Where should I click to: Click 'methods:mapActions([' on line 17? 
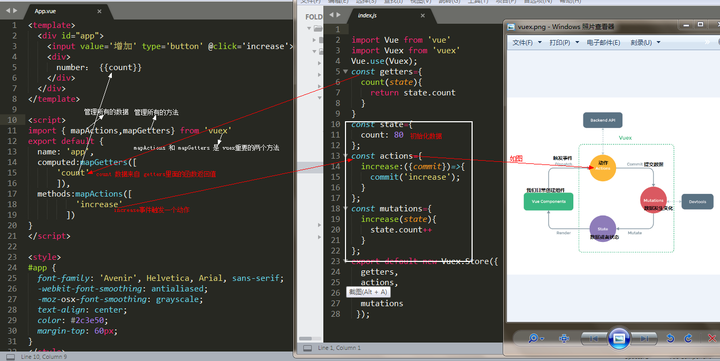pyautogui.click(x=84, y=194)
